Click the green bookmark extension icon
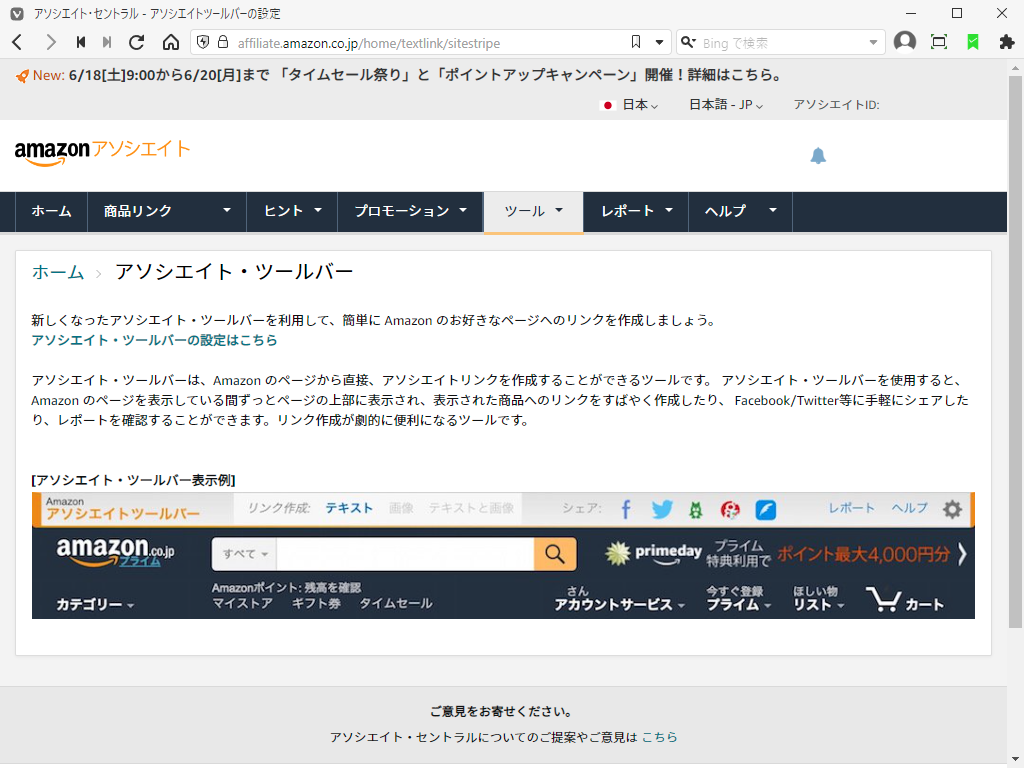The height and width of the screenshot is (768, 1024). [x=973, y=42]
